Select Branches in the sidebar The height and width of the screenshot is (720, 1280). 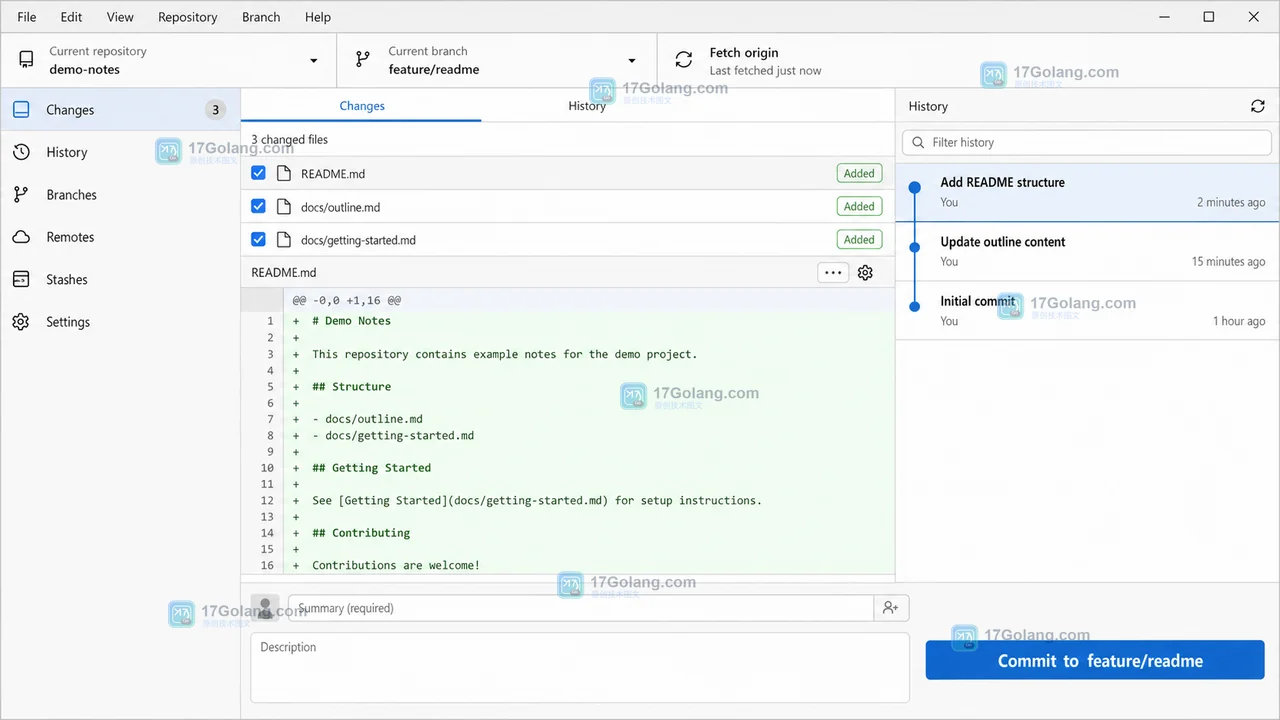pyautogui.click(x=120, y=195)
